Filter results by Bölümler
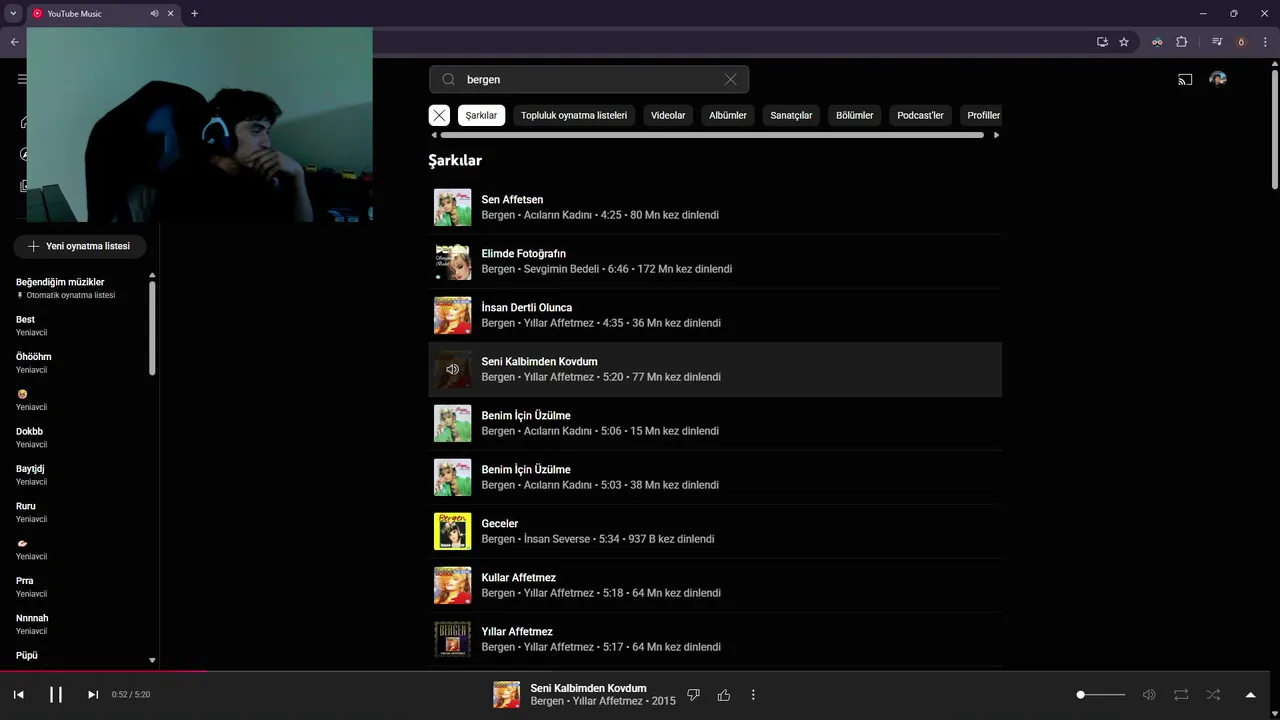The height and width of the screenshot is (720, 1280). [x=855, y=115]
